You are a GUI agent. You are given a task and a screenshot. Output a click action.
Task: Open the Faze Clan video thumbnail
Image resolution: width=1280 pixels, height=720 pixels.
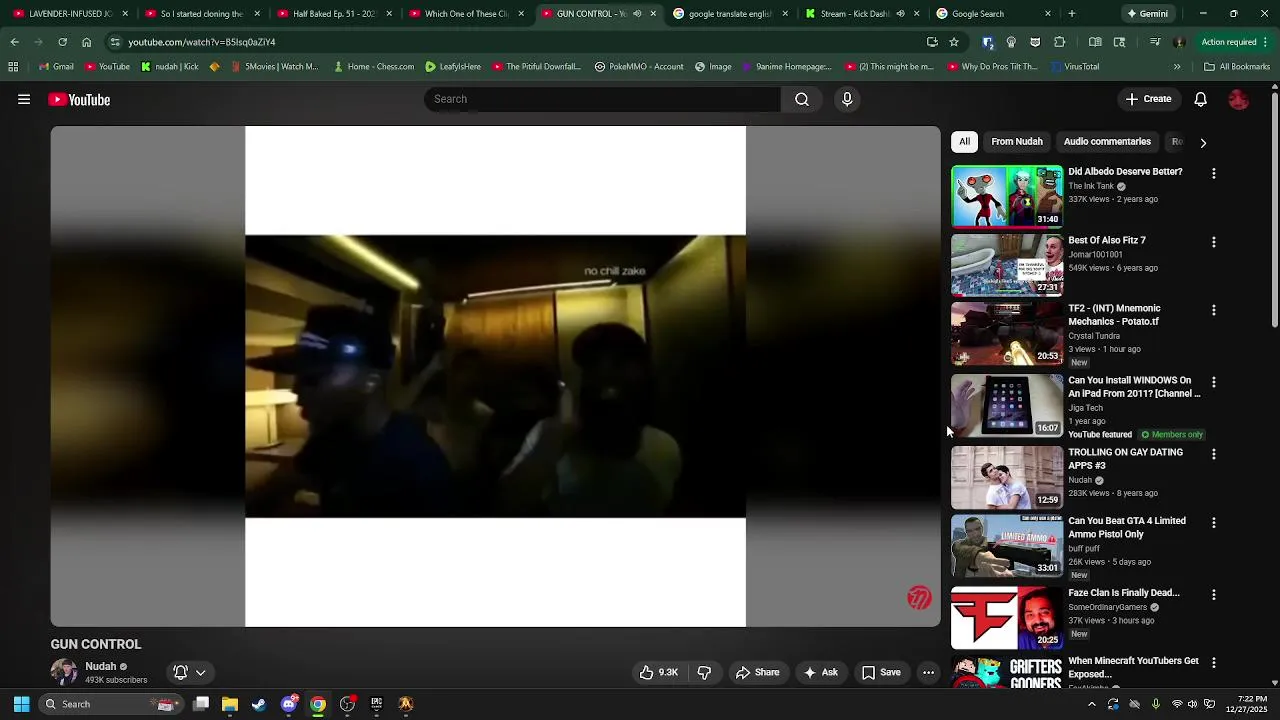pyautogui.click(x=1007, y=618)
